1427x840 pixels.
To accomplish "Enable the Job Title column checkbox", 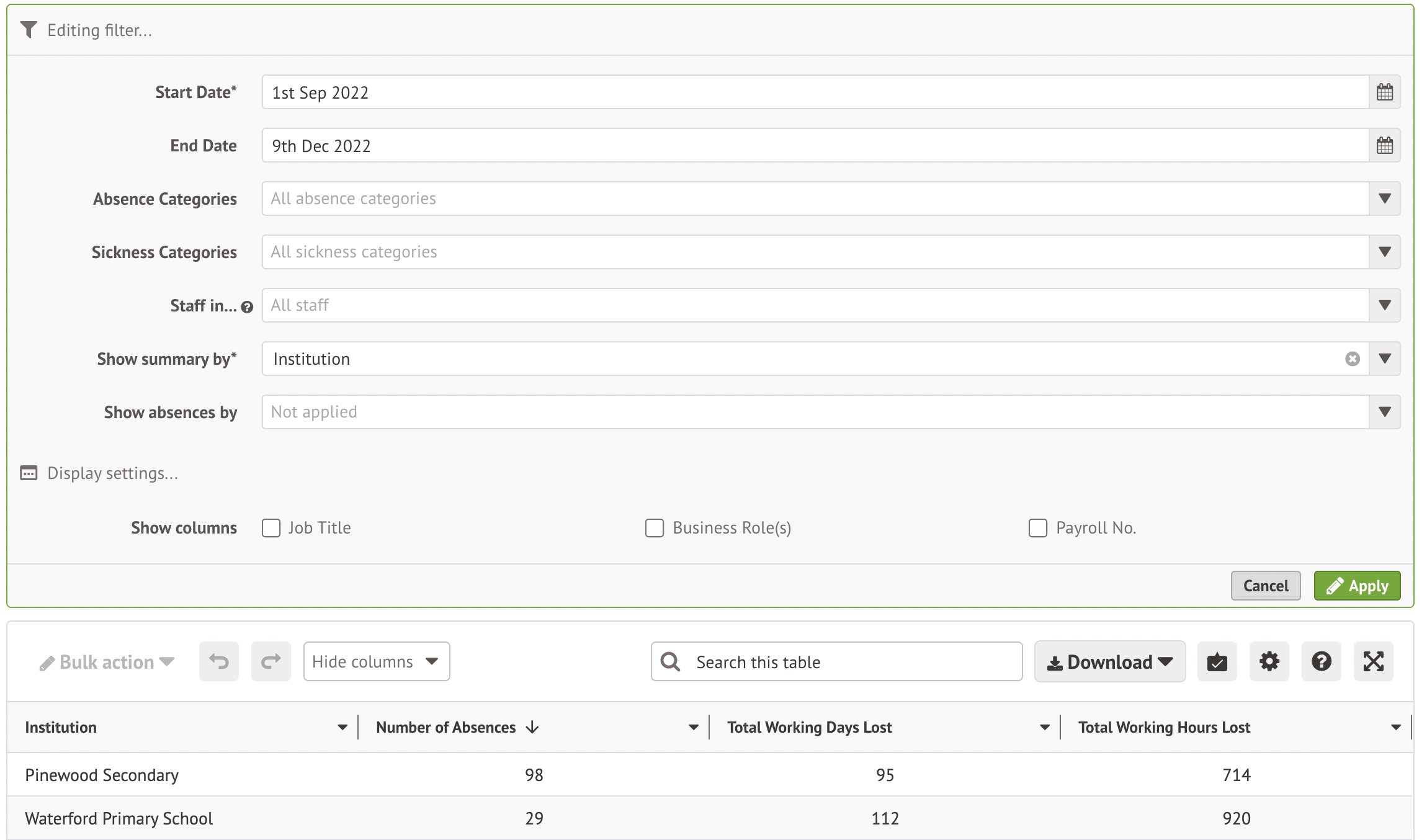I will tap(271, 528).
